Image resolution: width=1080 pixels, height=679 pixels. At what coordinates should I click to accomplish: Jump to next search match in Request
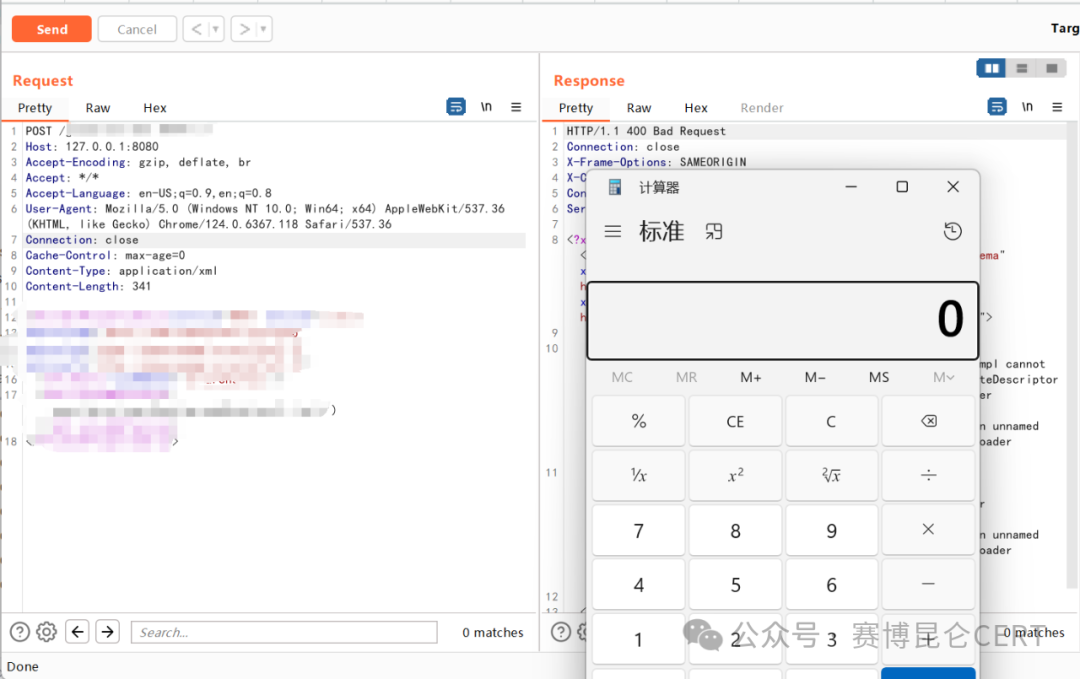pos(107,631)
